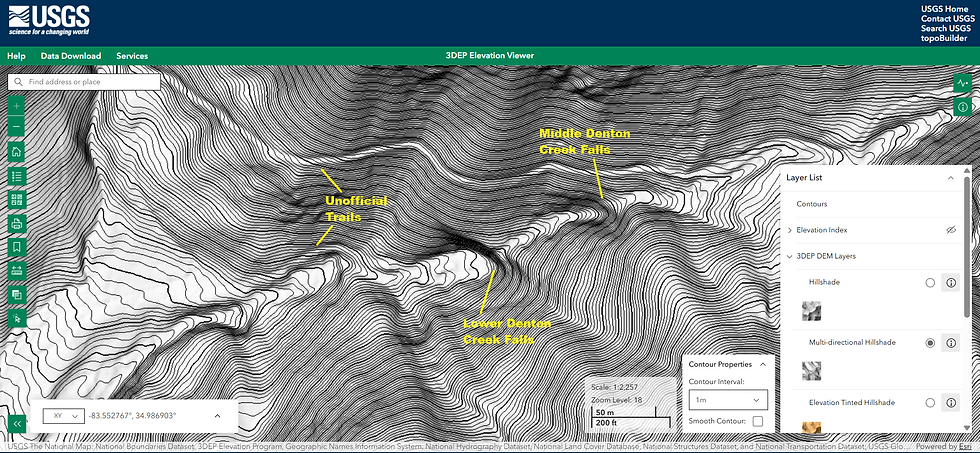The image size is (980, 453).
Task: Open the topoBuilder link
Action: click(944, 38)
